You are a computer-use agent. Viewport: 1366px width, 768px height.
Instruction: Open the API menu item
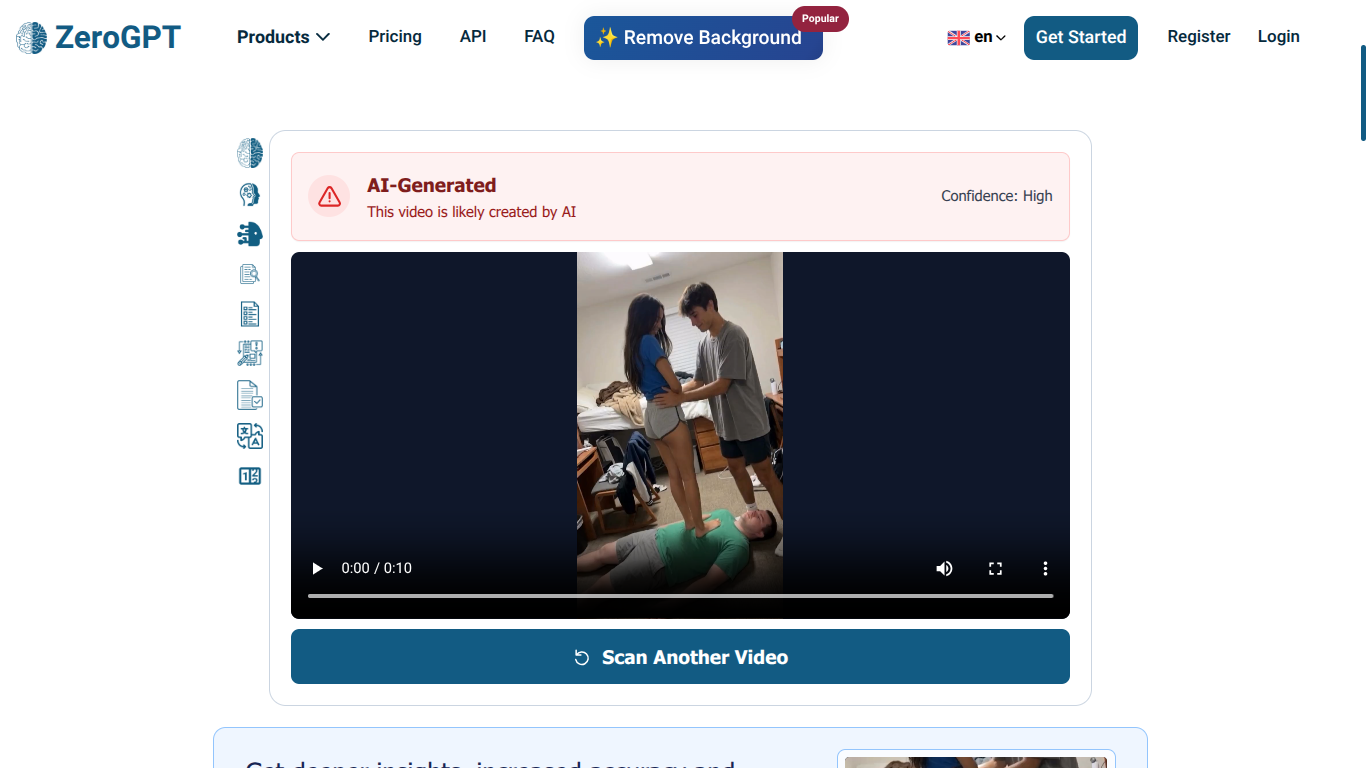(473, 36)
